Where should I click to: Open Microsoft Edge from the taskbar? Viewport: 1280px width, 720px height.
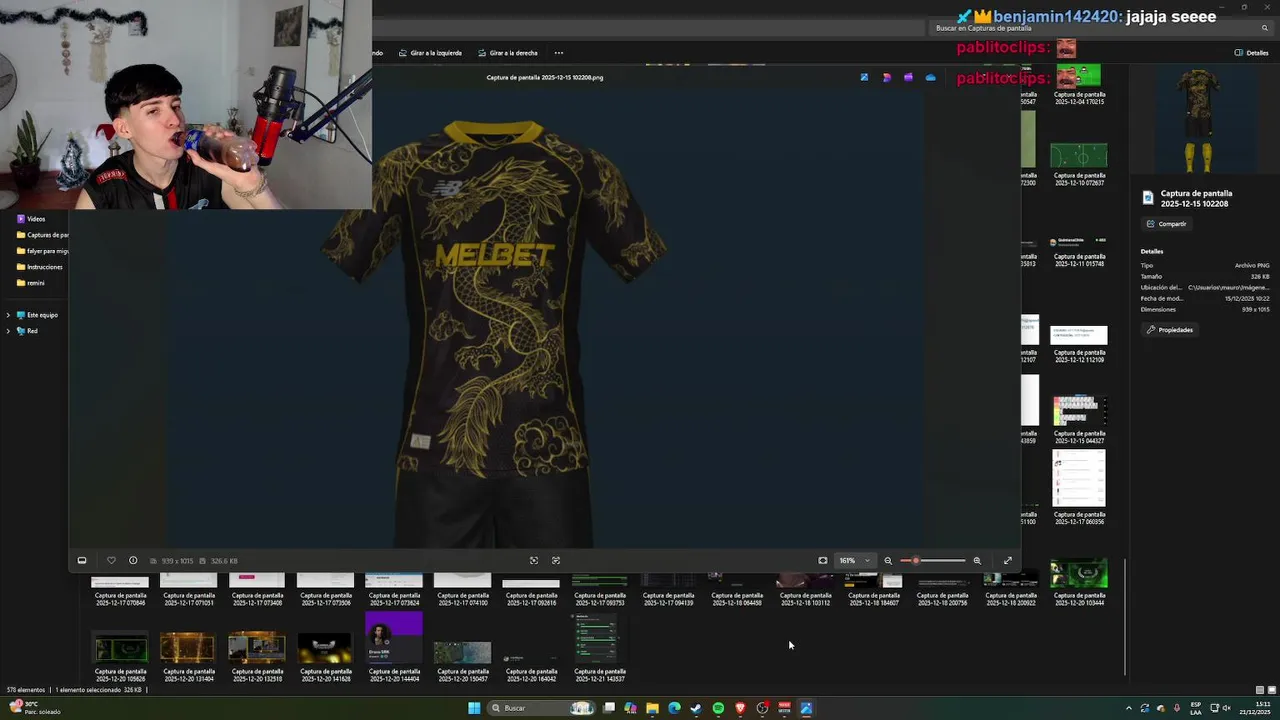[x=674, y=708]
